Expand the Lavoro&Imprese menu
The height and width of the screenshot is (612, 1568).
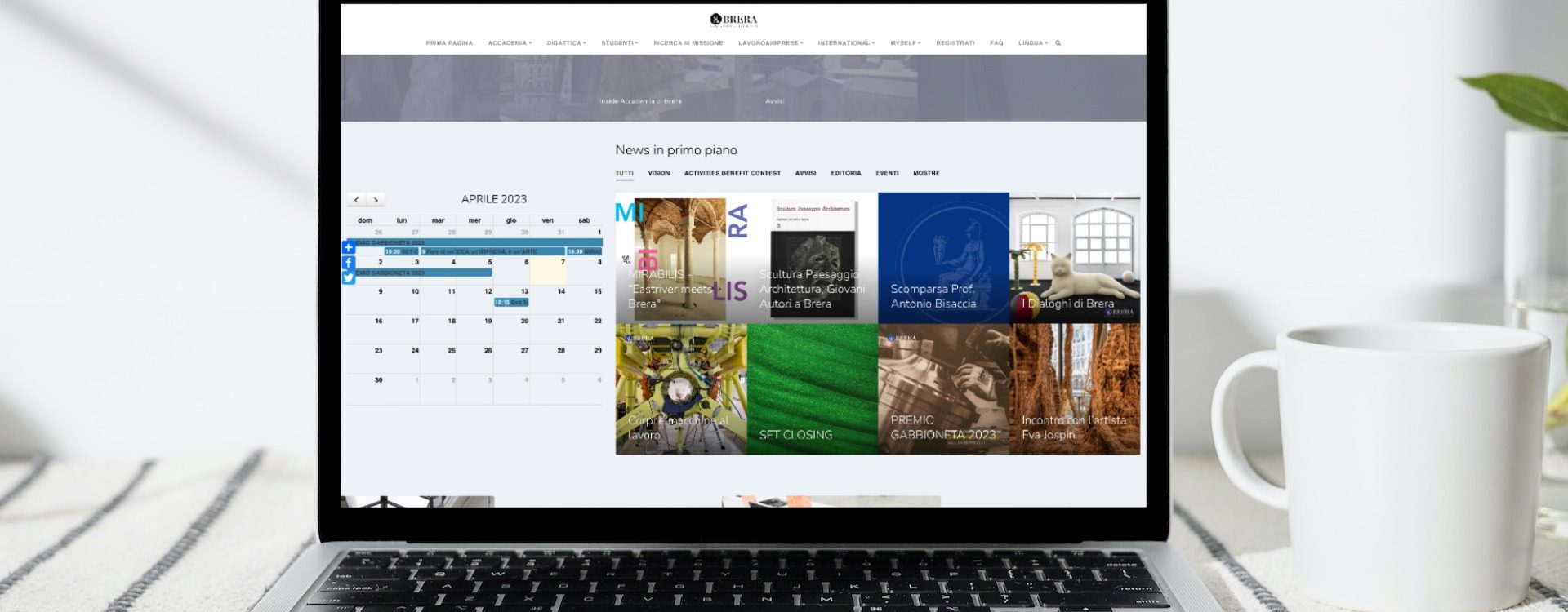click(770, 43)
